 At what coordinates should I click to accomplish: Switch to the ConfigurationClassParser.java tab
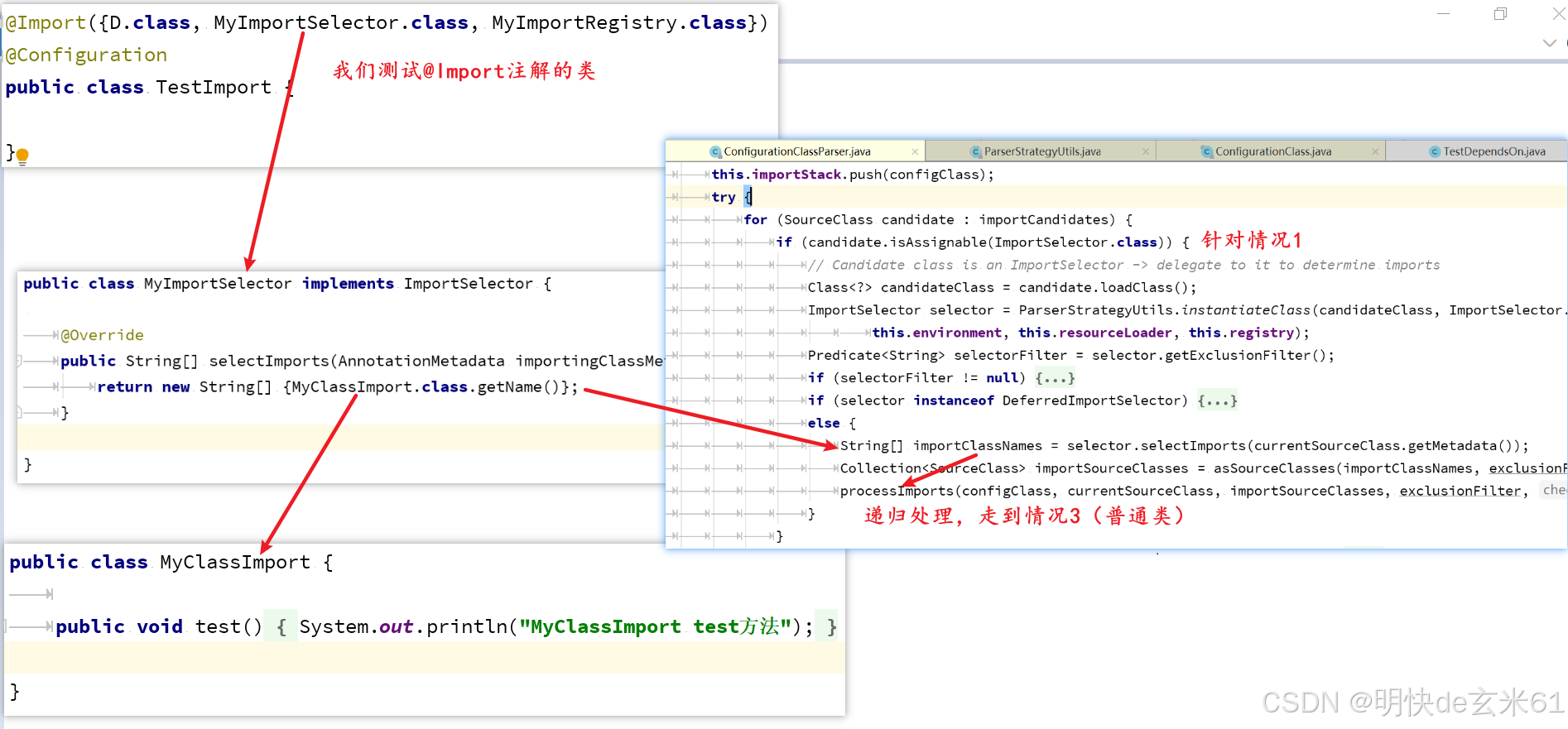pos(796,151)
